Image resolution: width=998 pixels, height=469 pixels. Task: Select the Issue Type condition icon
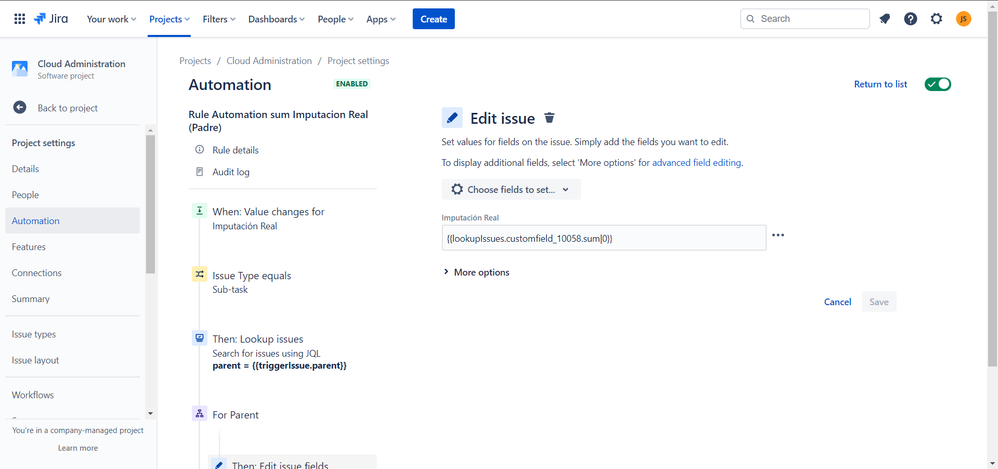pos(200,274)
